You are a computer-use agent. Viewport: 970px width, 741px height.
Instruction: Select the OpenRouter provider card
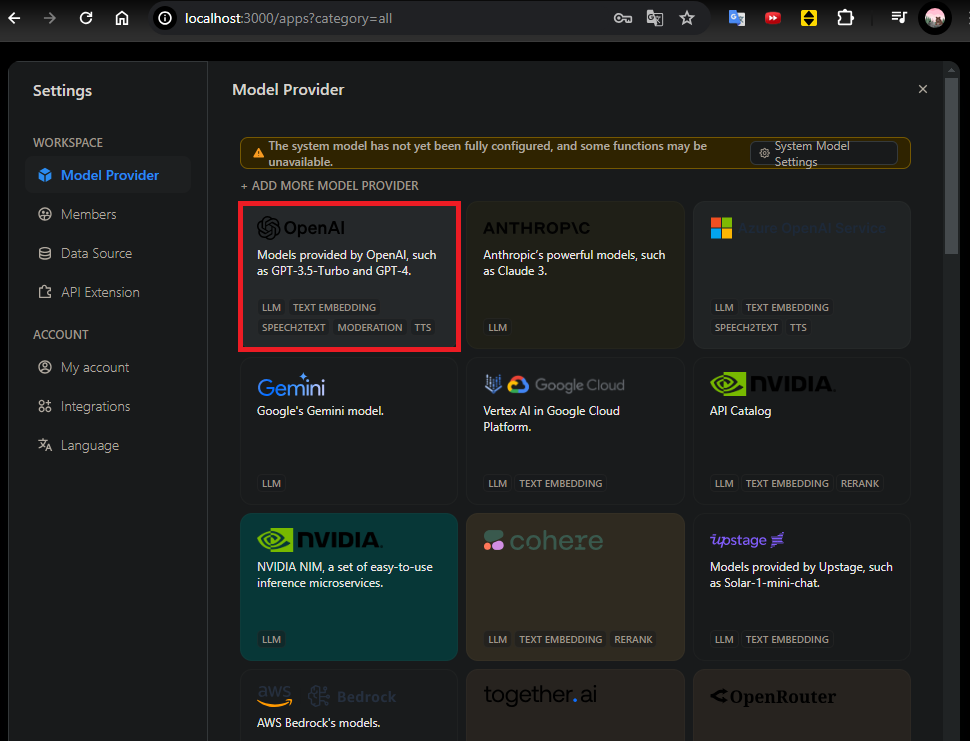[x=802, y=705]
